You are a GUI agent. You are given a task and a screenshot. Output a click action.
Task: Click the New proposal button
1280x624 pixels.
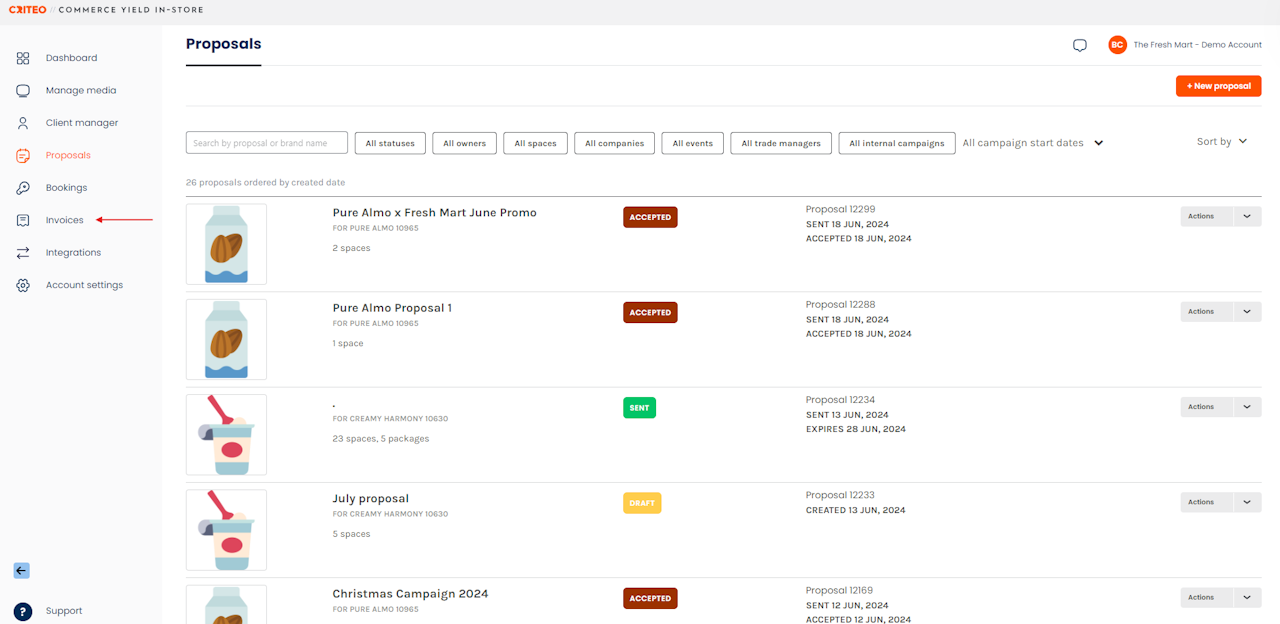1218,86
